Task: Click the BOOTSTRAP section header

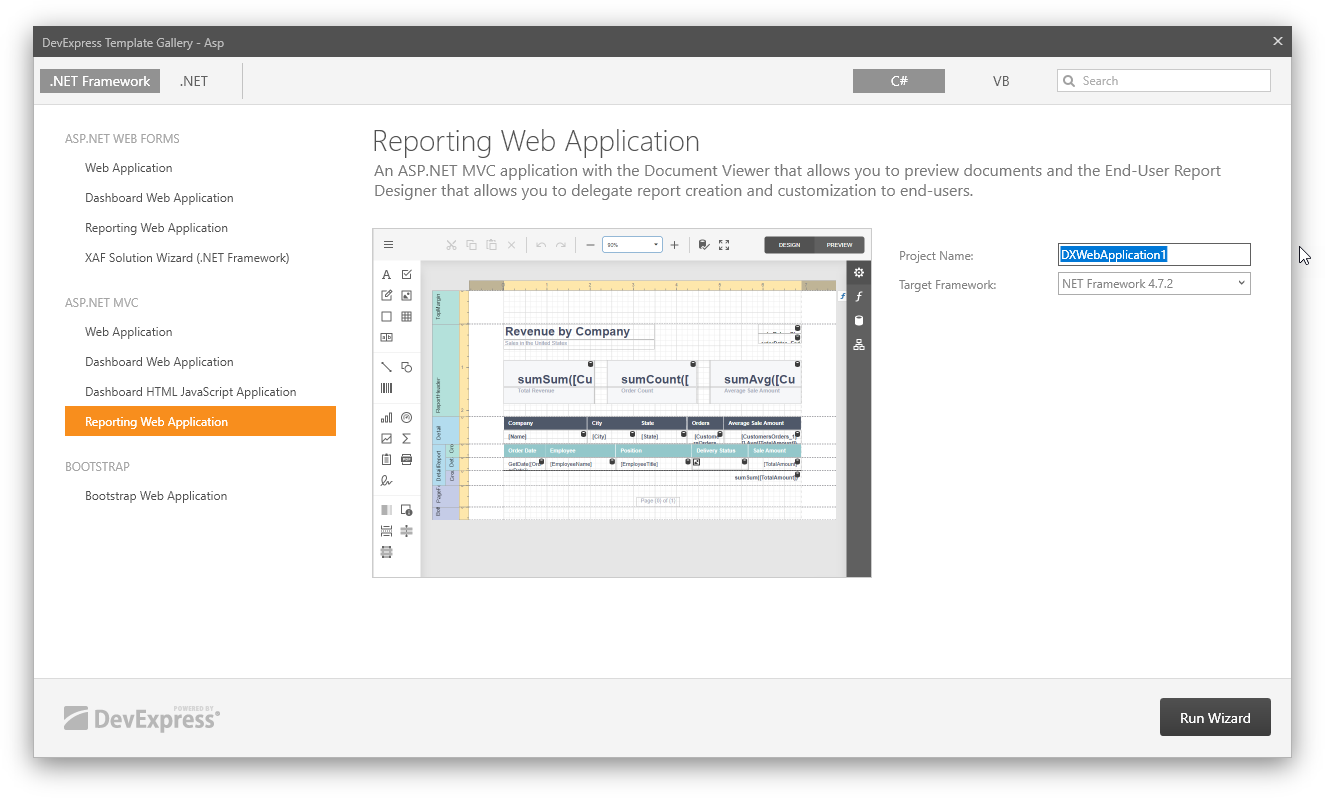Action: click(x=98, y=467)
